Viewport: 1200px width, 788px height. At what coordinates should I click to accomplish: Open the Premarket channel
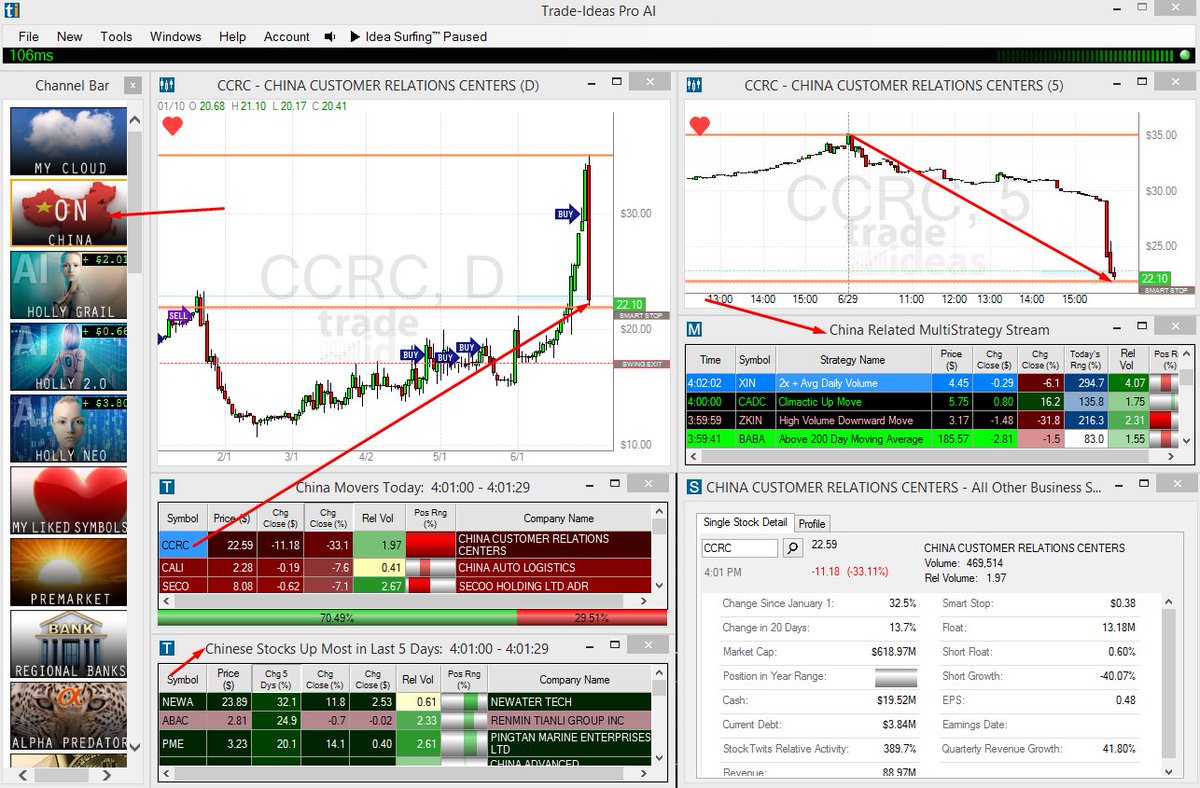tap(69, 573)
